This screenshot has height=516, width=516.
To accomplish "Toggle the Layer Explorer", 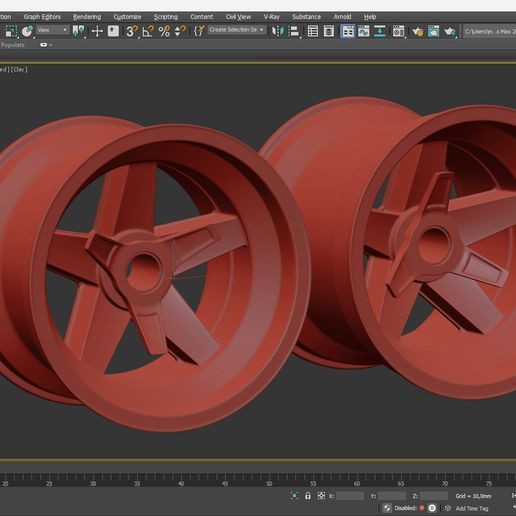I will point(329,31).
